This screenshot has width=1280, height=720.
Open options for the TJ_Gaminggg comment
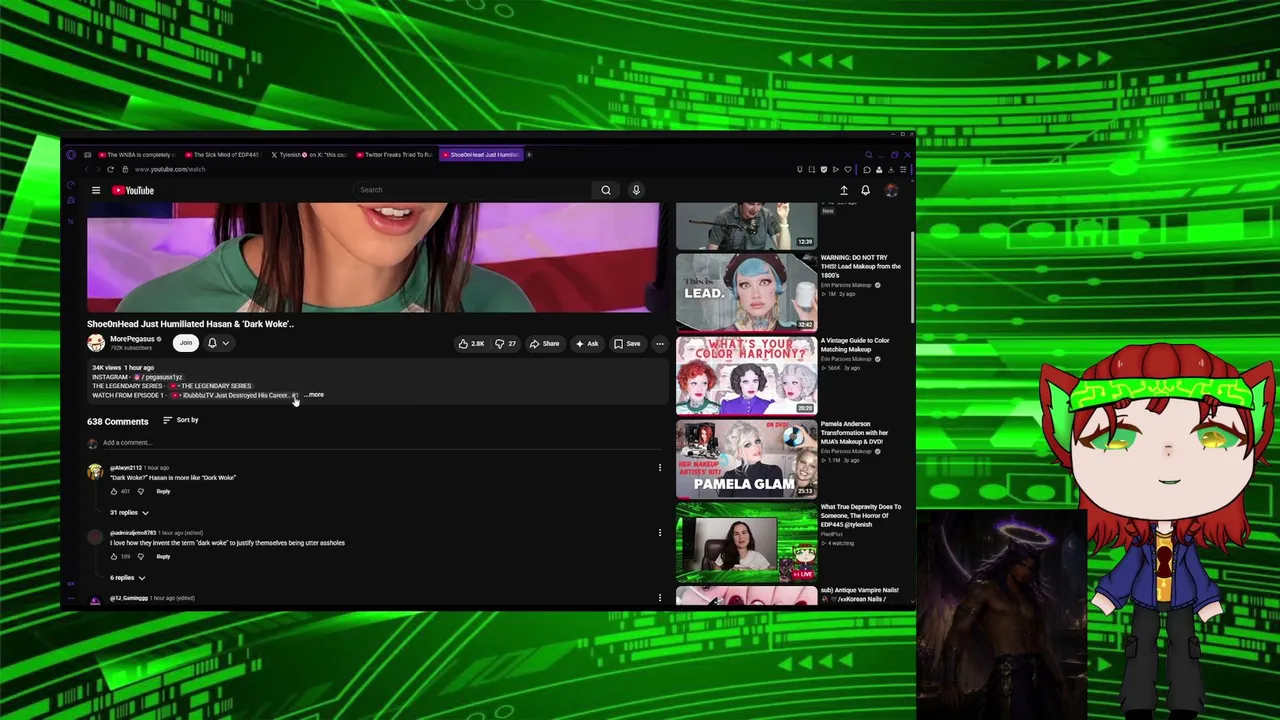[x=659, y=598]
